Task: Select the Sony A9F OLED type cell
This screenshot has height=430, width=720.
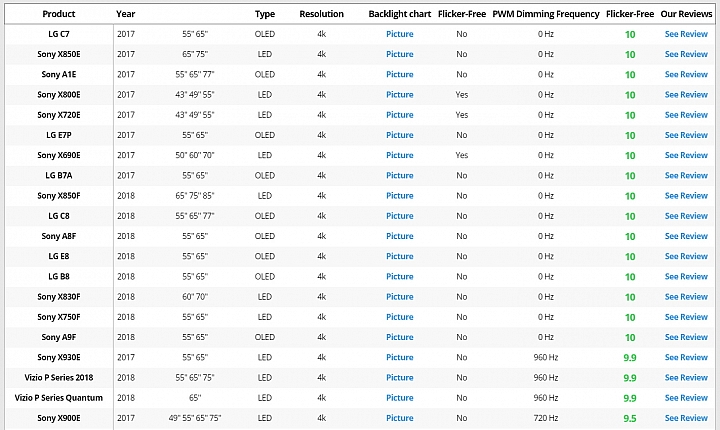Action: (265, 337)
